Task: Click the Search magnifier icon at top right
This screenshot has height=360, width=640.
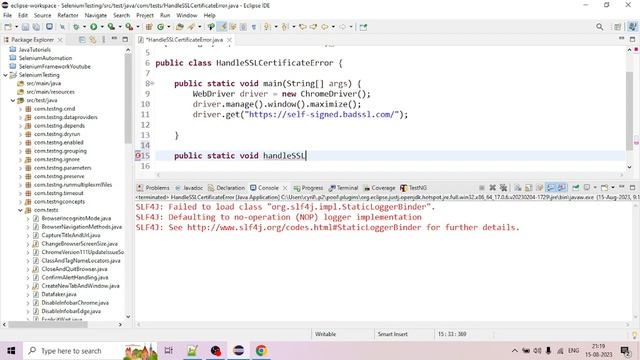Action: 599,27
